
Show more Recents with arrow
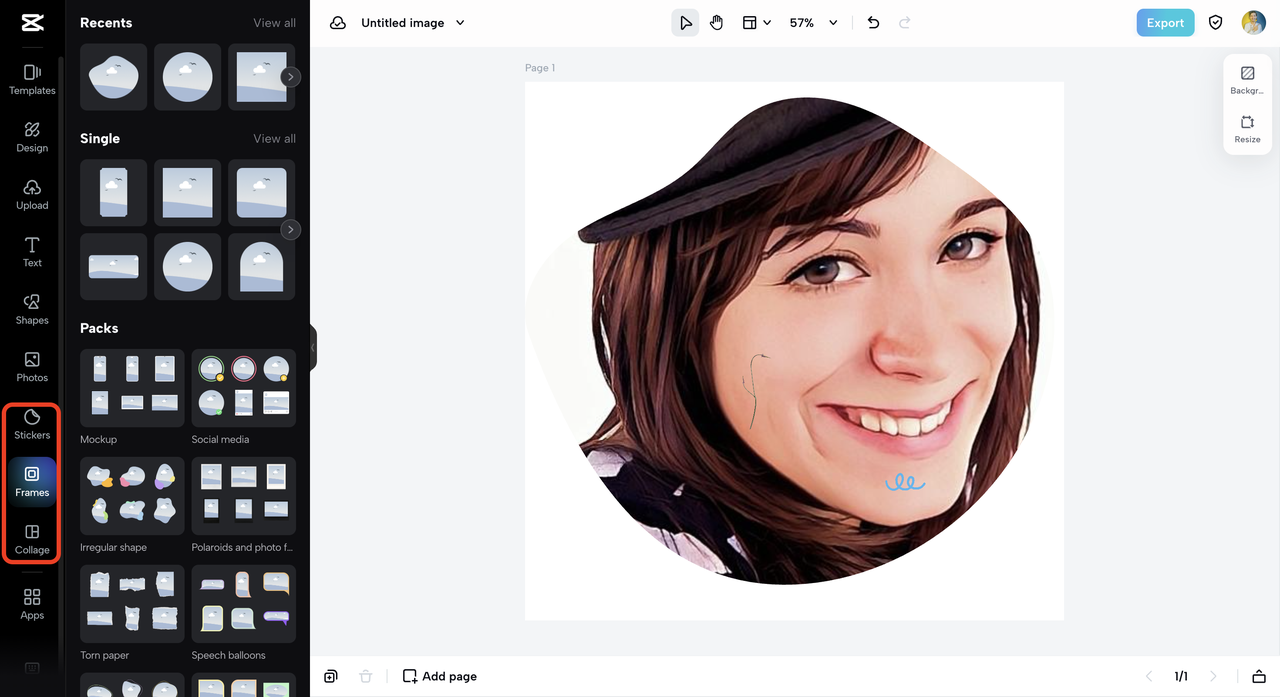click(290, 77)
